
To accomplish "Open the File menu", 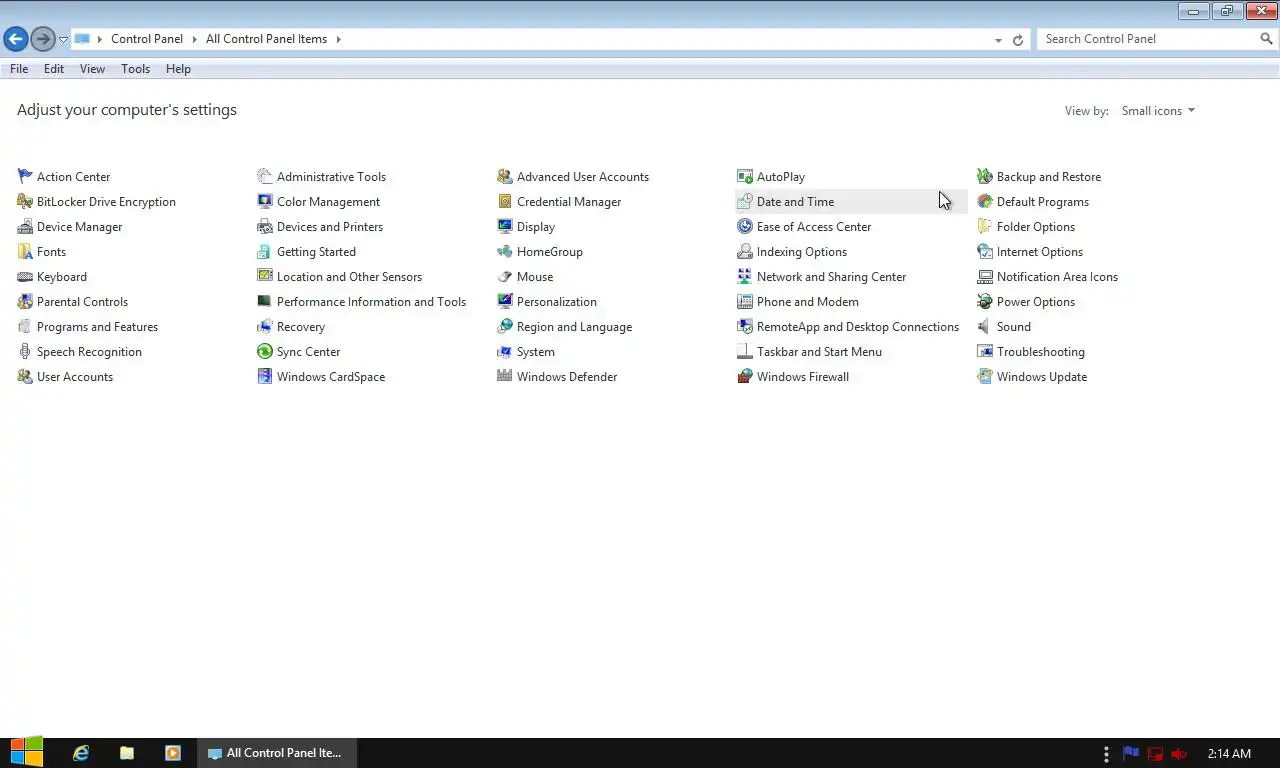I will click(x=19, y=69).
